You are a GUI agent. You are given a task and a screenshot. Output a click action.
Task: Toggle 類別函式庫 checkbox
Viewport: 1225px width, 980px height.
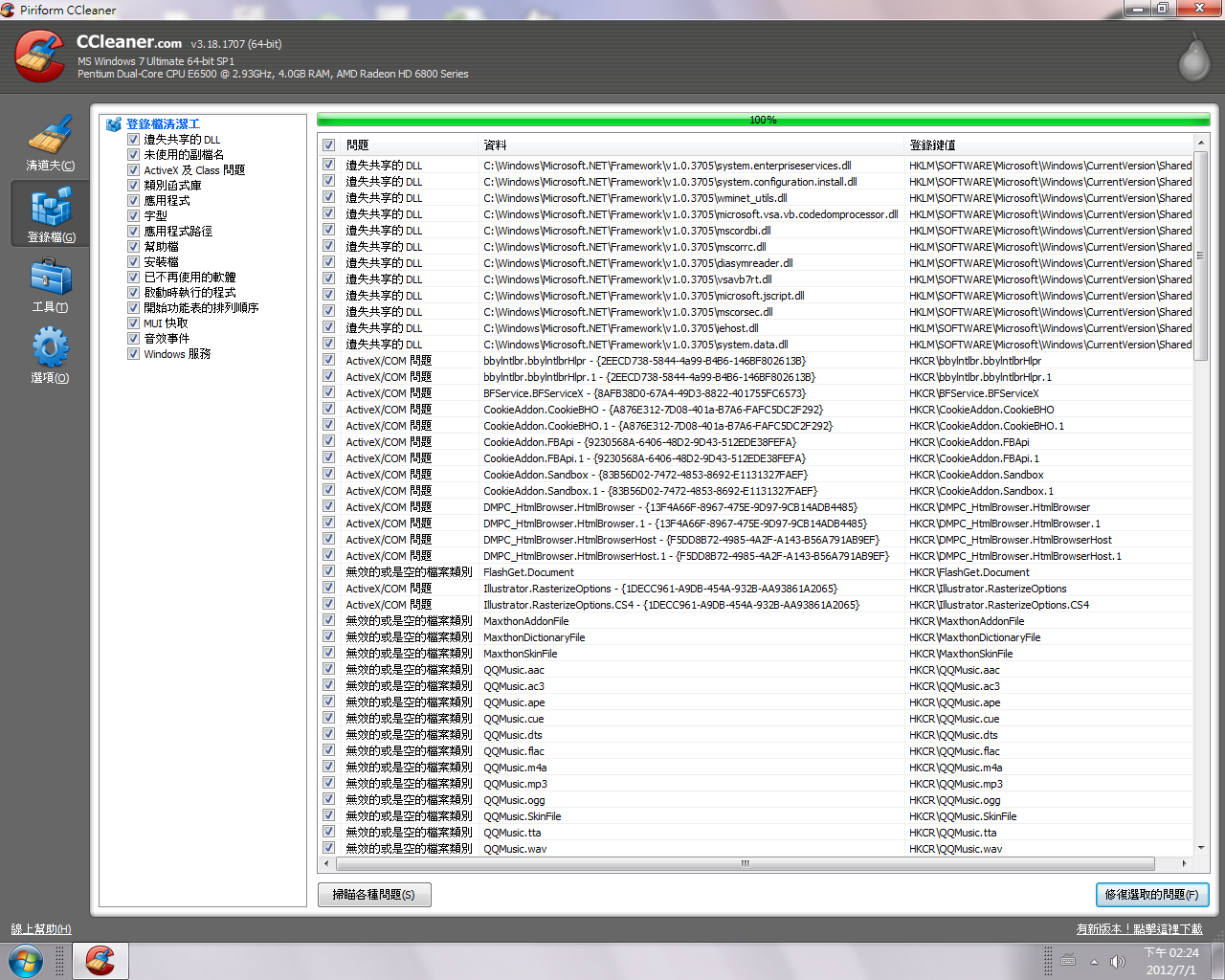pos(134,186)
